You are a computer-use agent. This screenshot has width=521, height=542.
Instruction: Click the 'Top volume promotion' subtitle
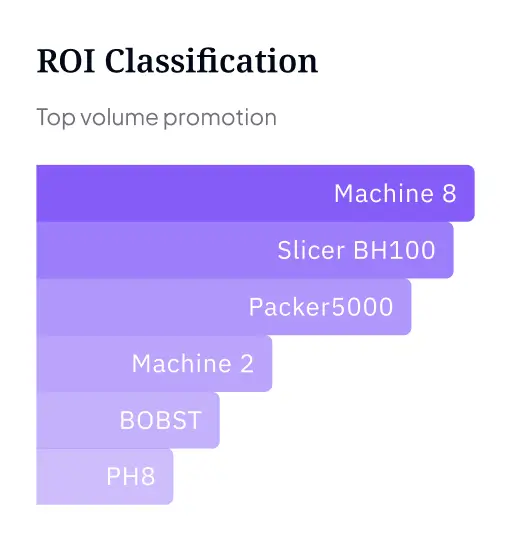[x=157, y=118]
